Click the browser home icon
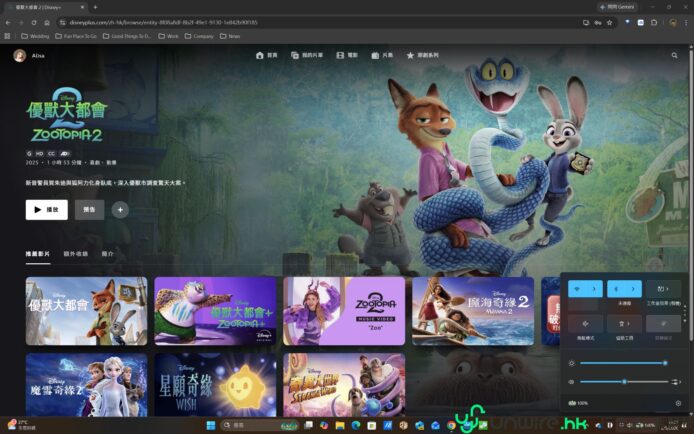Viewport: 694px width, 434px height. pos(47,23)
